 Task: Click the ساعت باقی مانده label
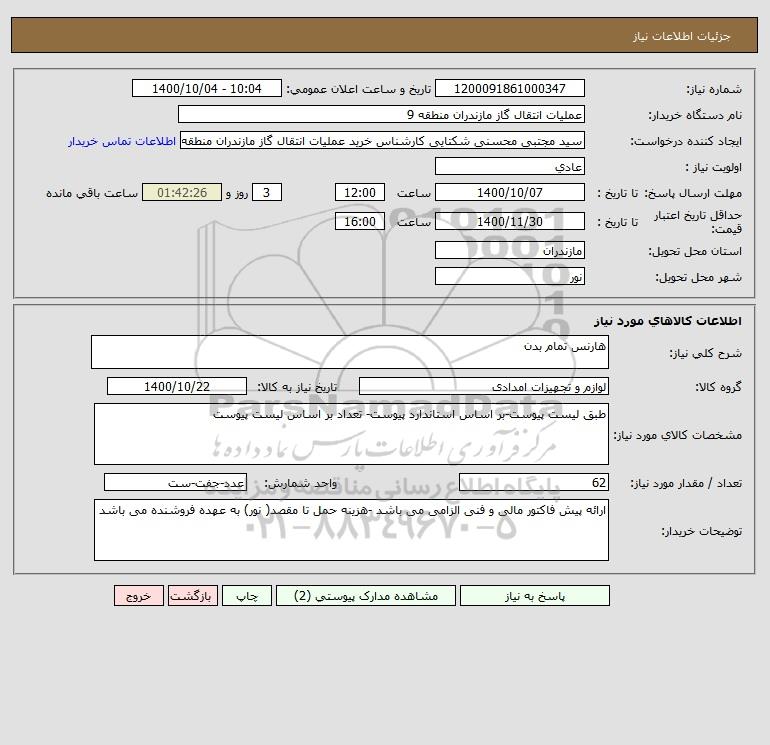click(x=92, y=193)
